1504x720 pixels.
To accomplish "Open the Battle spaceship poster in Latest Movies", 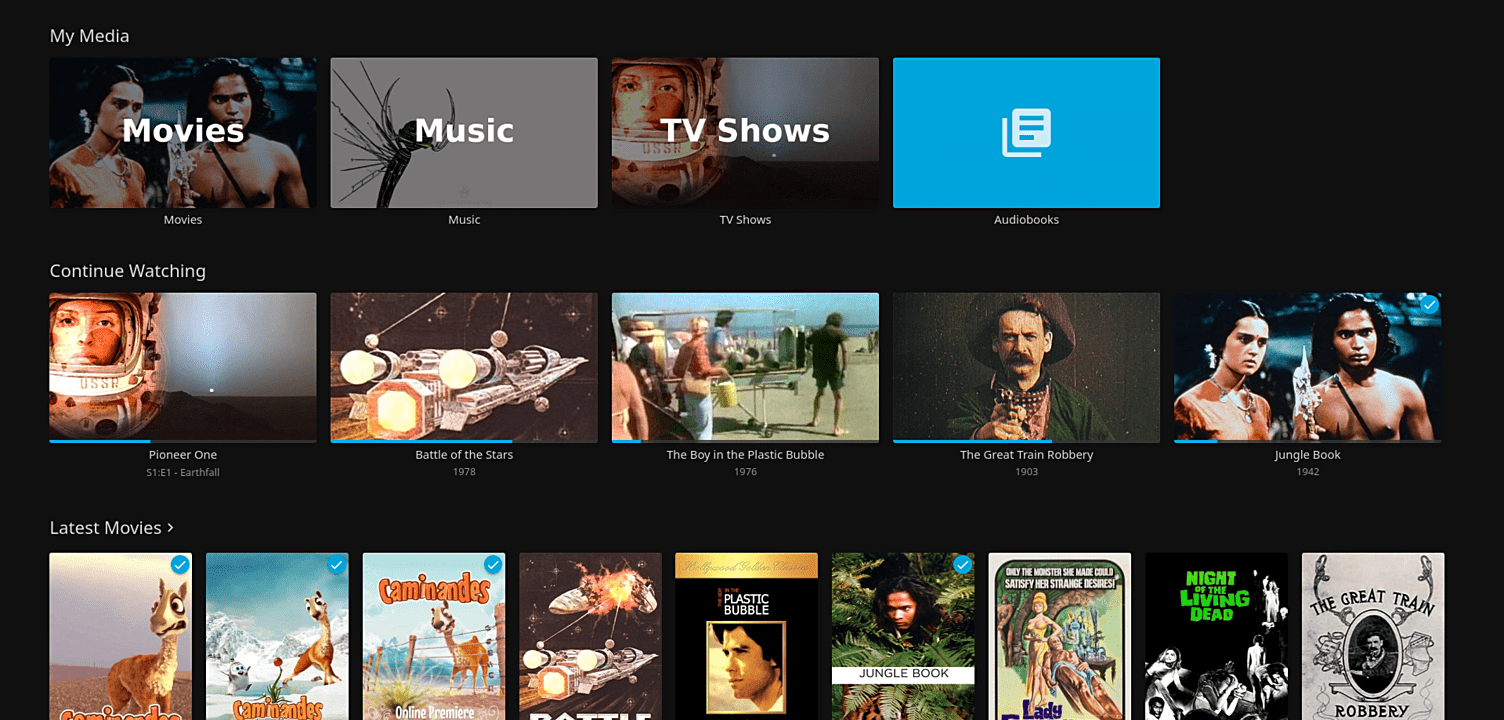I will coord(590,636).
